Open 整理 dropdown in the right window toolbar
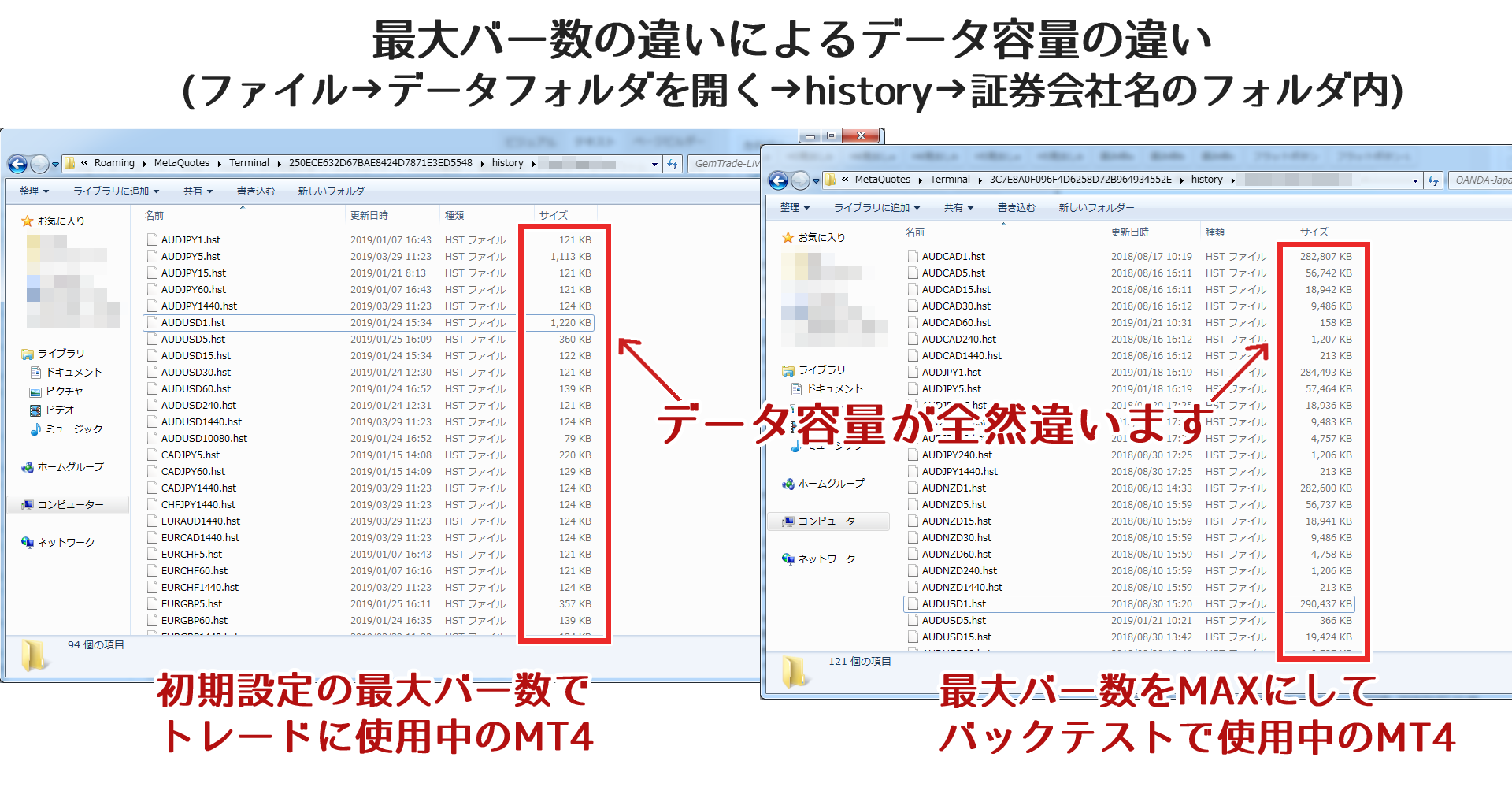Screen dimensions: 1512x798 (795, 207)
